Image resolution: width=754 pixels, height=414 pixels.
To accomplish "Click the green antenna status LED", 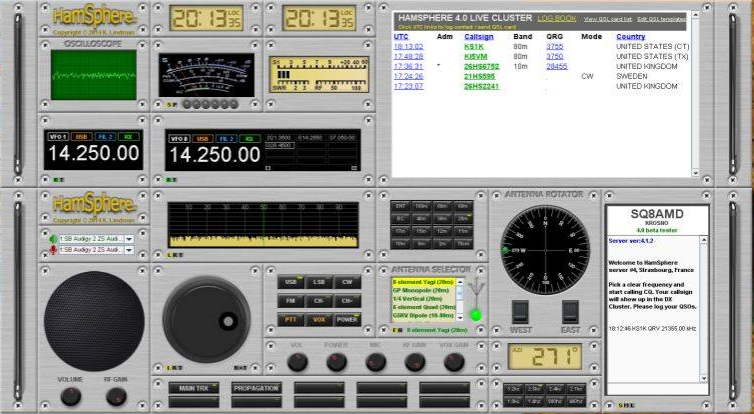I will [476, 315].
